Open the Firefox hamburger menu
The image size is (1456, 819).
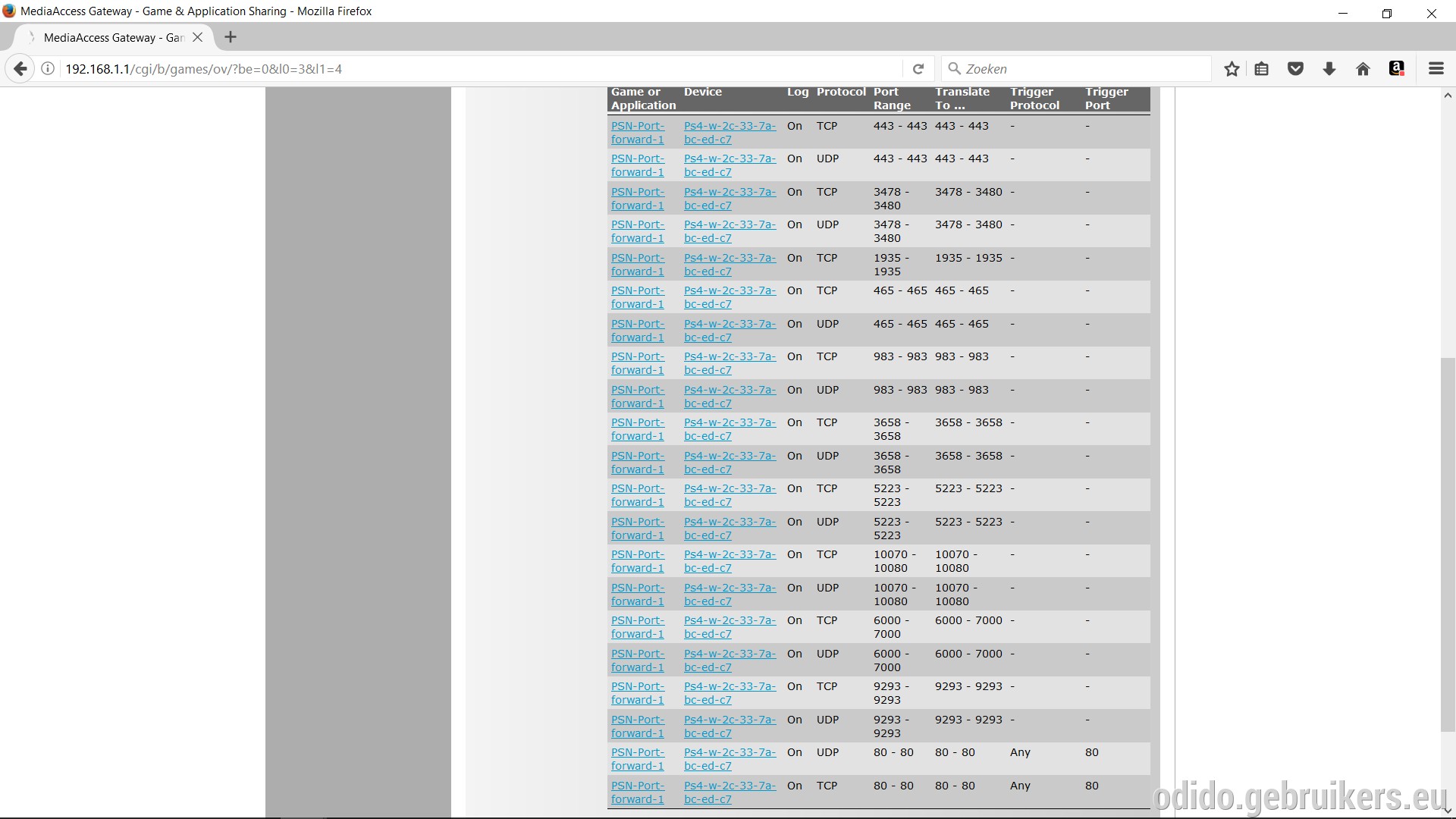point(1436,69)
